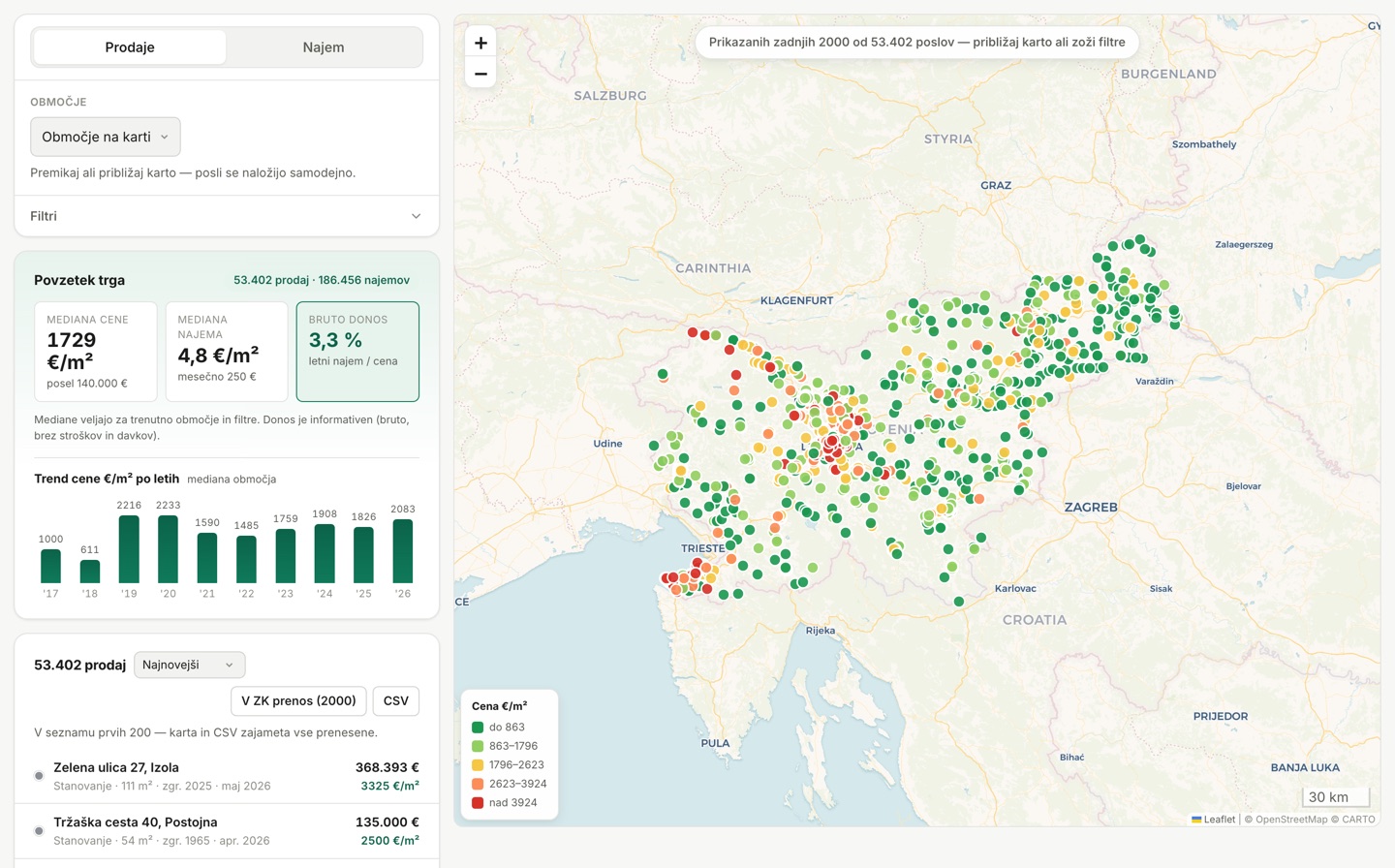Click the 3325 €/m² value

389,786
